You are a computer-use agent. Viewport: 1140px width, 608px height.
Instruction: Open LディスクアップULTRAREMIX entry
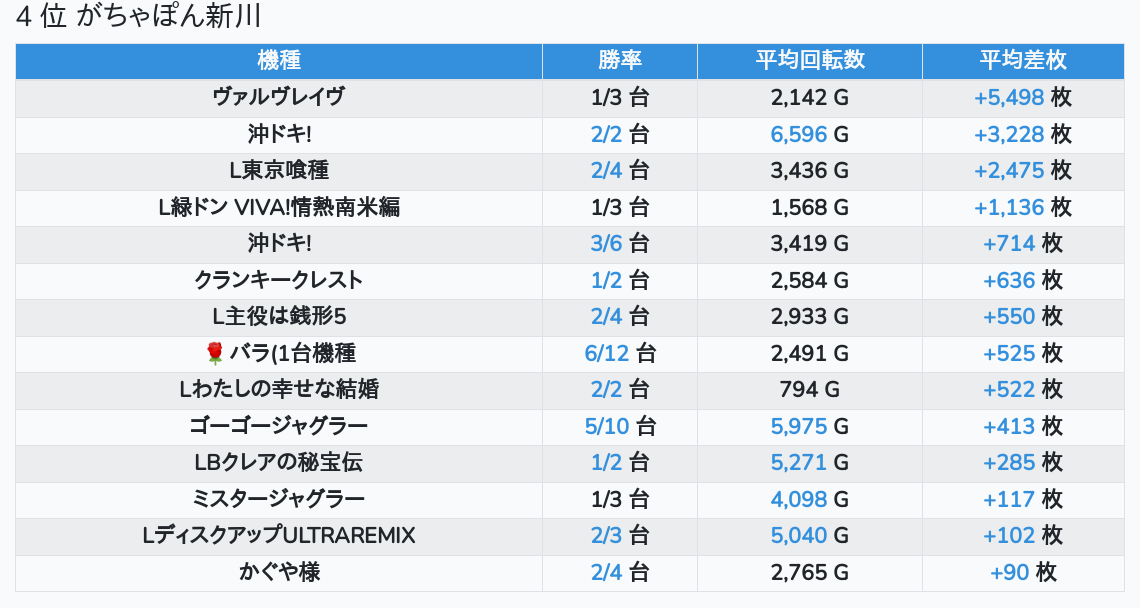tap(279, 536)
